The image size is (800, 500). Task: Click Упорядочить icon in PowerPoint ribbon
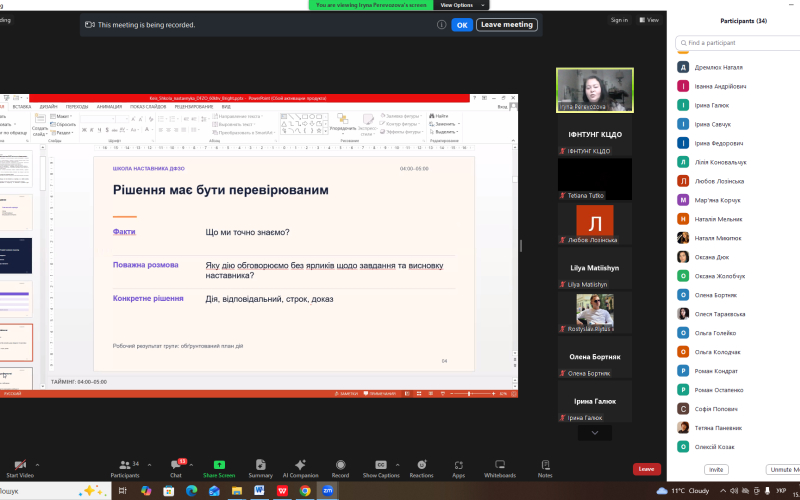(x=342, y=123)
